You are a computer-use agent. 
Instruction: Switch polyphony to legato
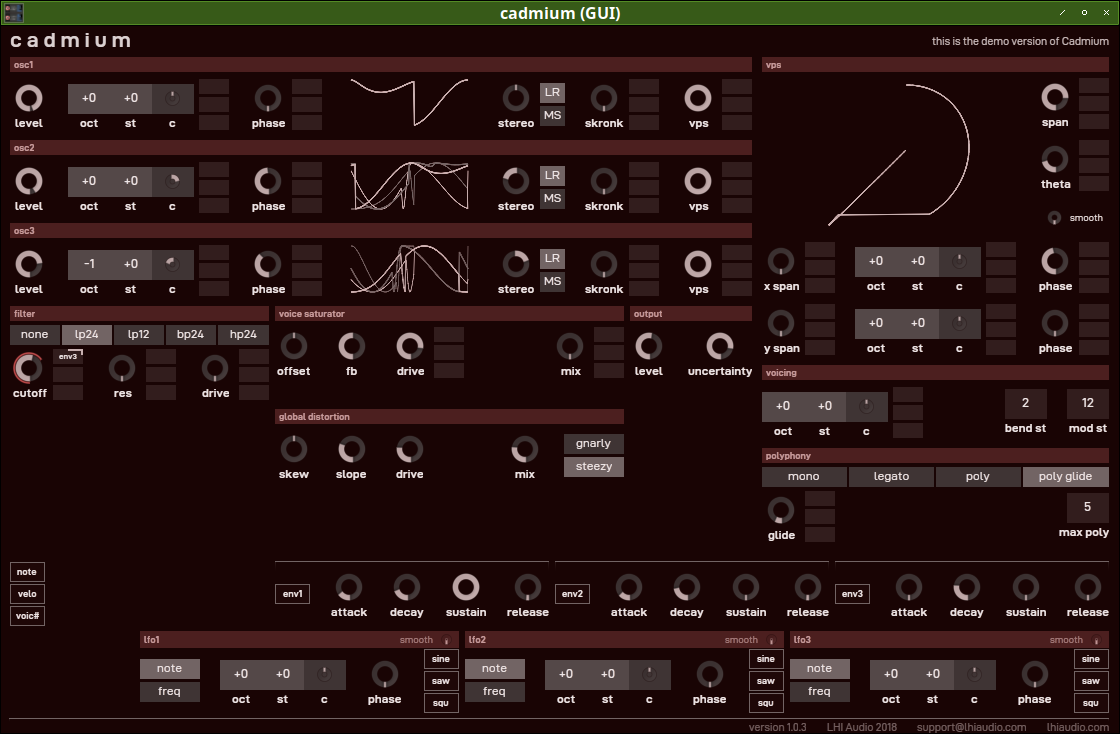[891, 476]
